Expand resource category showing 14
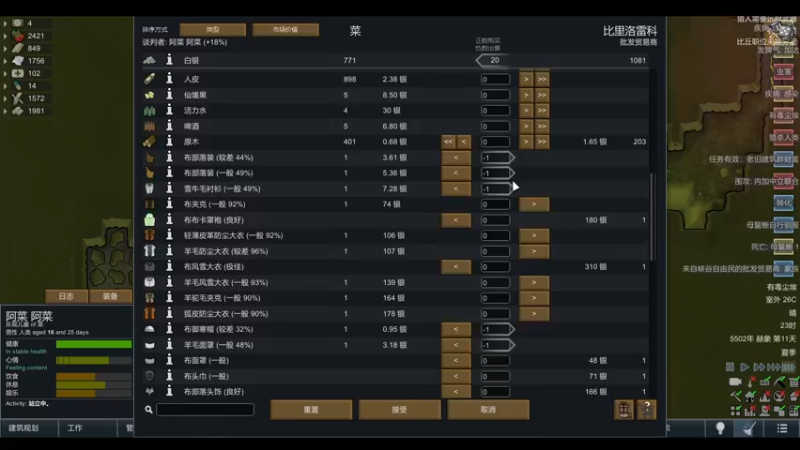 click(x=5, y=86)
